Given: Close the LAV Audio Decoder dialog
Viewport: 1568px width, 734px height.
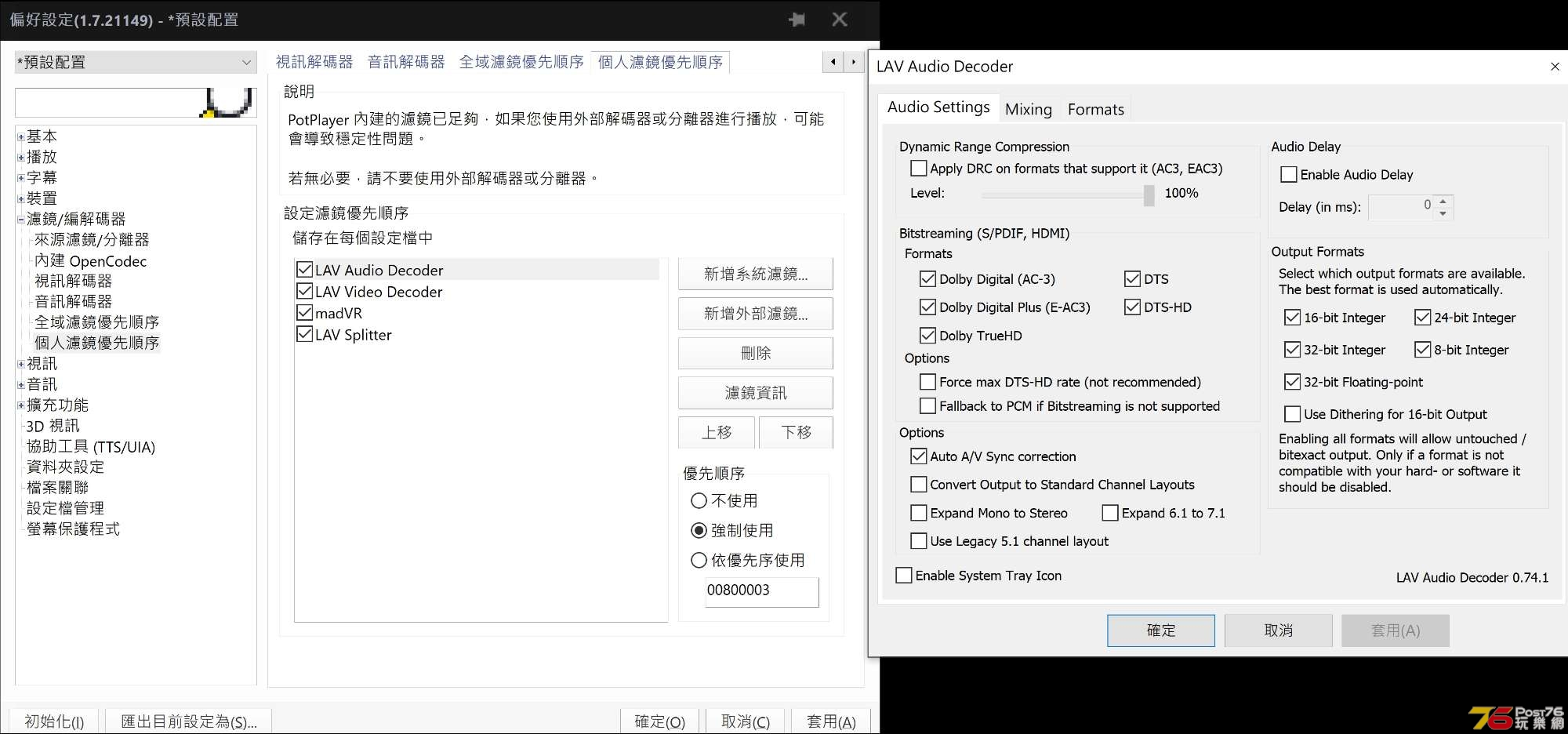Looking at the screenshot, I should [x=1555, y=67].
